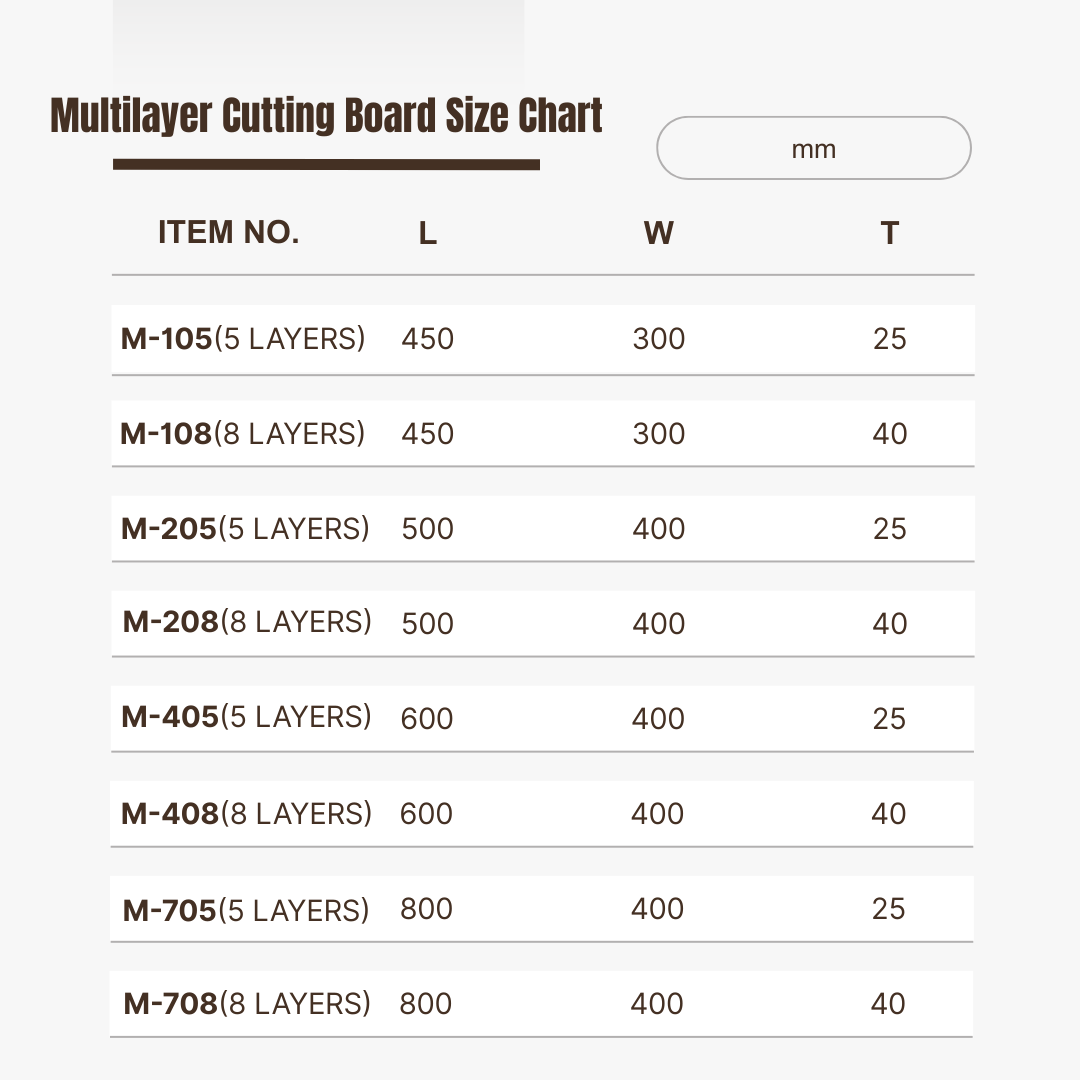Select the M-705 (5 LAYERS) item

(x=246, y=911)
